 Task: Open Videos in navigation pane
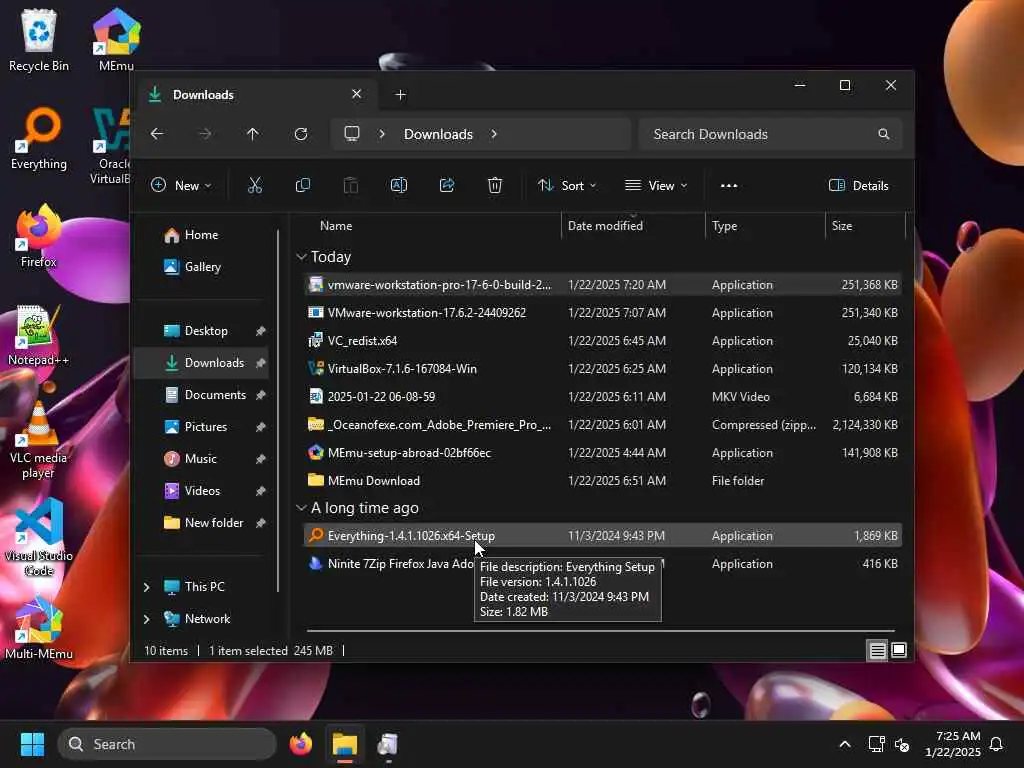point(202,491)
